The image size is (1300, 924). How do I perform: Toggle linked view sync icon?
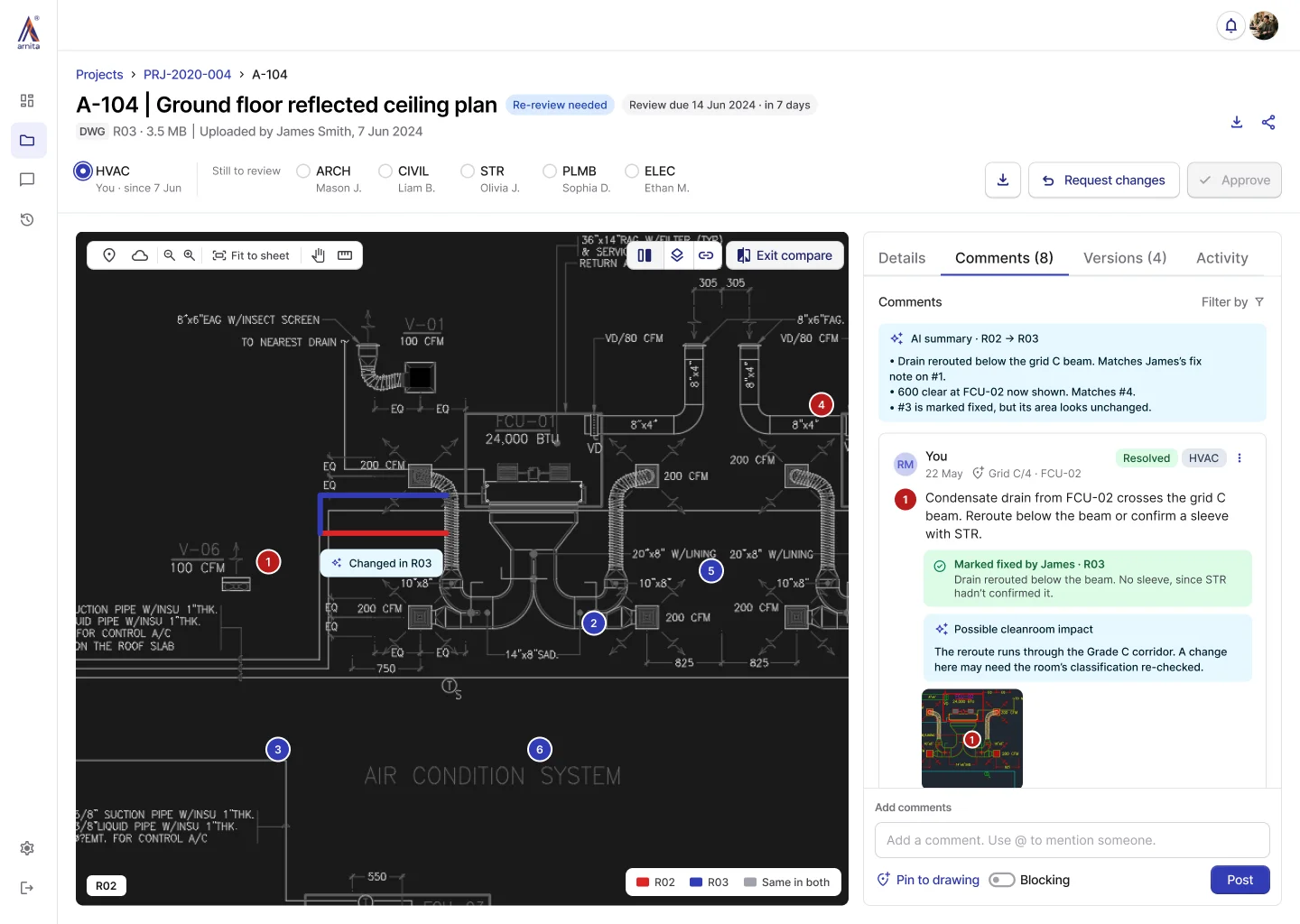point(706,255)
